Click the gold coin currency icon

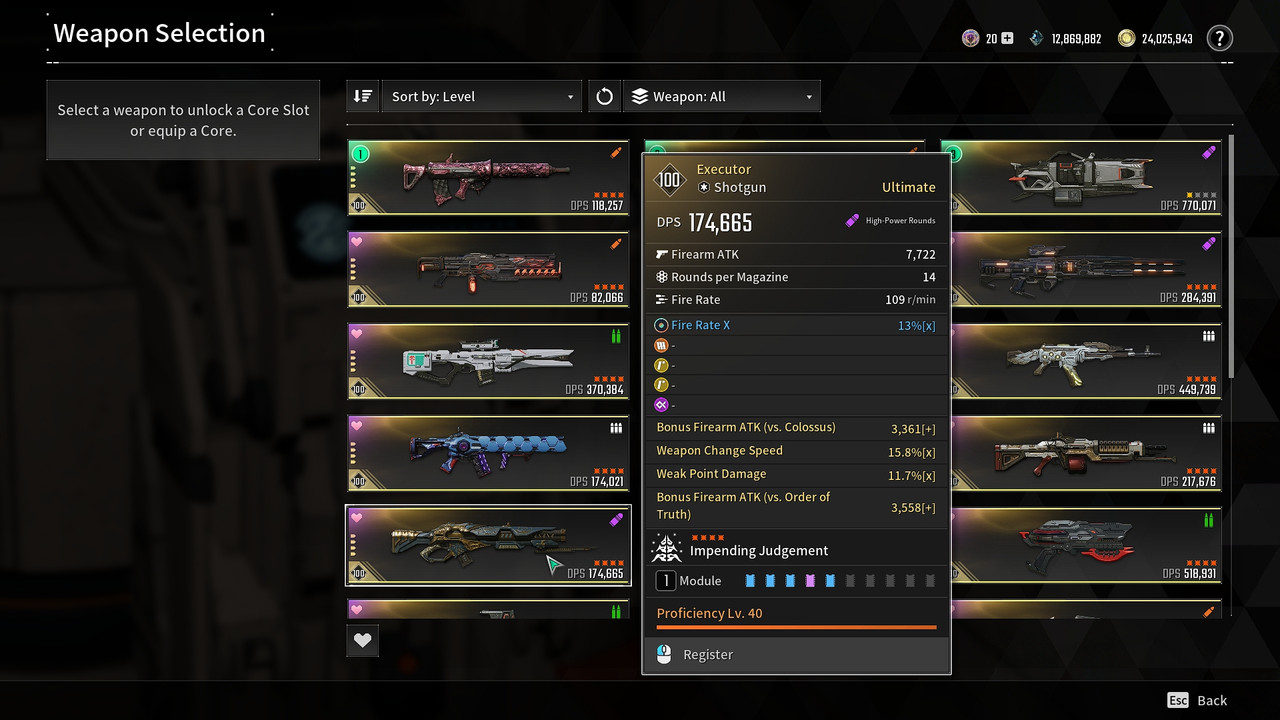click(1126, 38)
